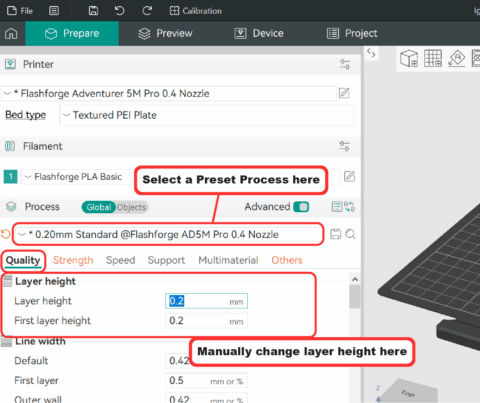Viewport: 480px width, 403px height.
Task: Click the add cube primitive icon
Action: (409, 58)
